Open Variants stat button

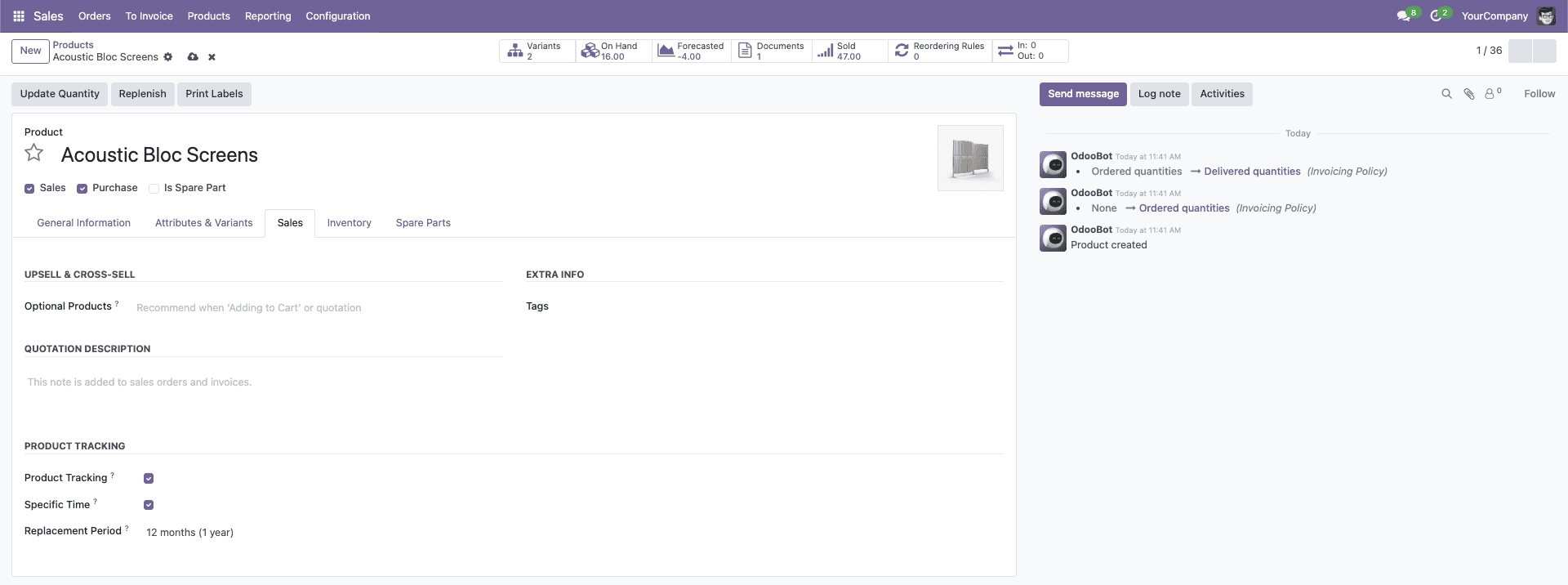(x=537, y=51)
